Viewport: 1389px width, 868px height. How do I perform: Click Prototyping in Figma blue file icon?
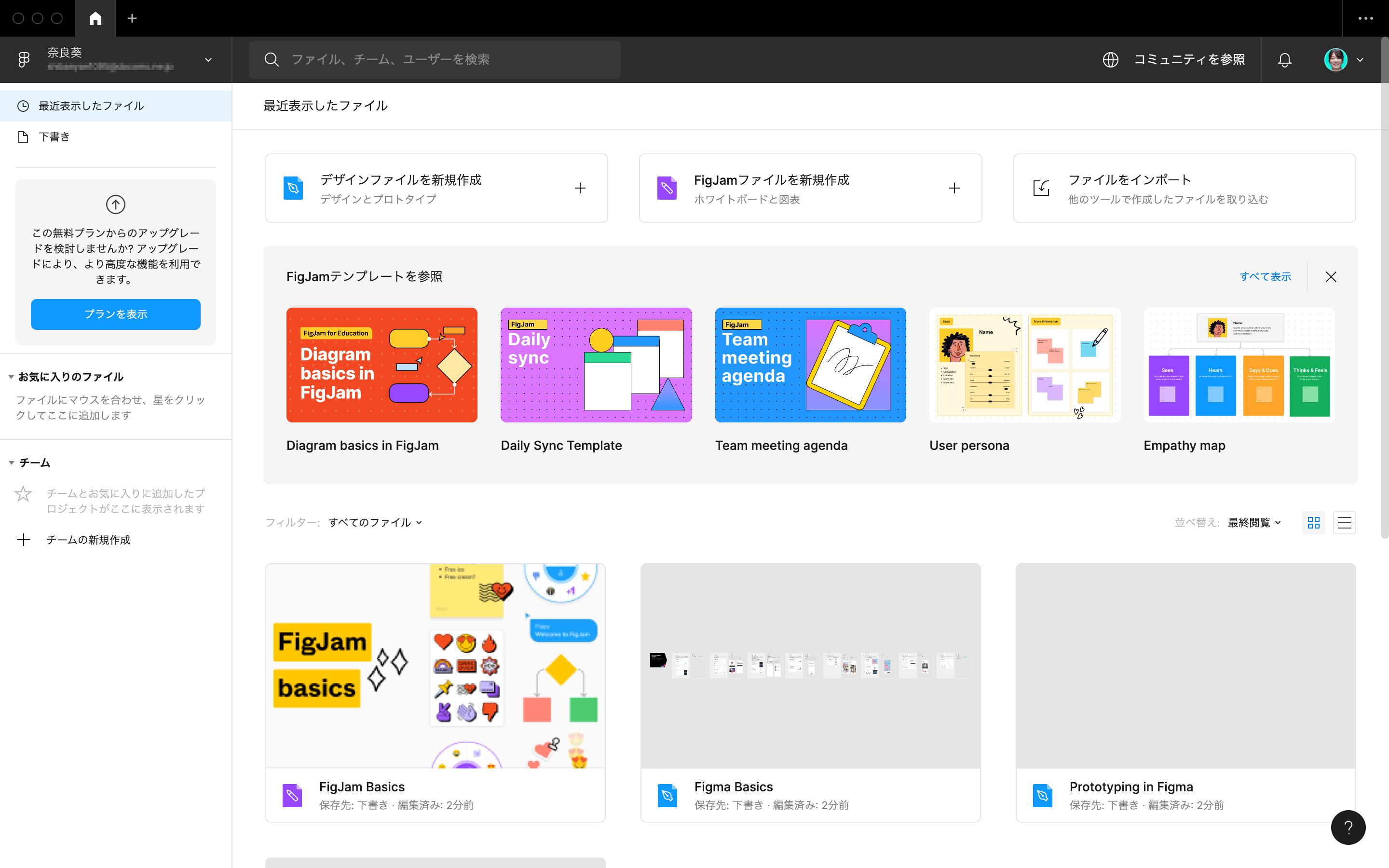1042,795
